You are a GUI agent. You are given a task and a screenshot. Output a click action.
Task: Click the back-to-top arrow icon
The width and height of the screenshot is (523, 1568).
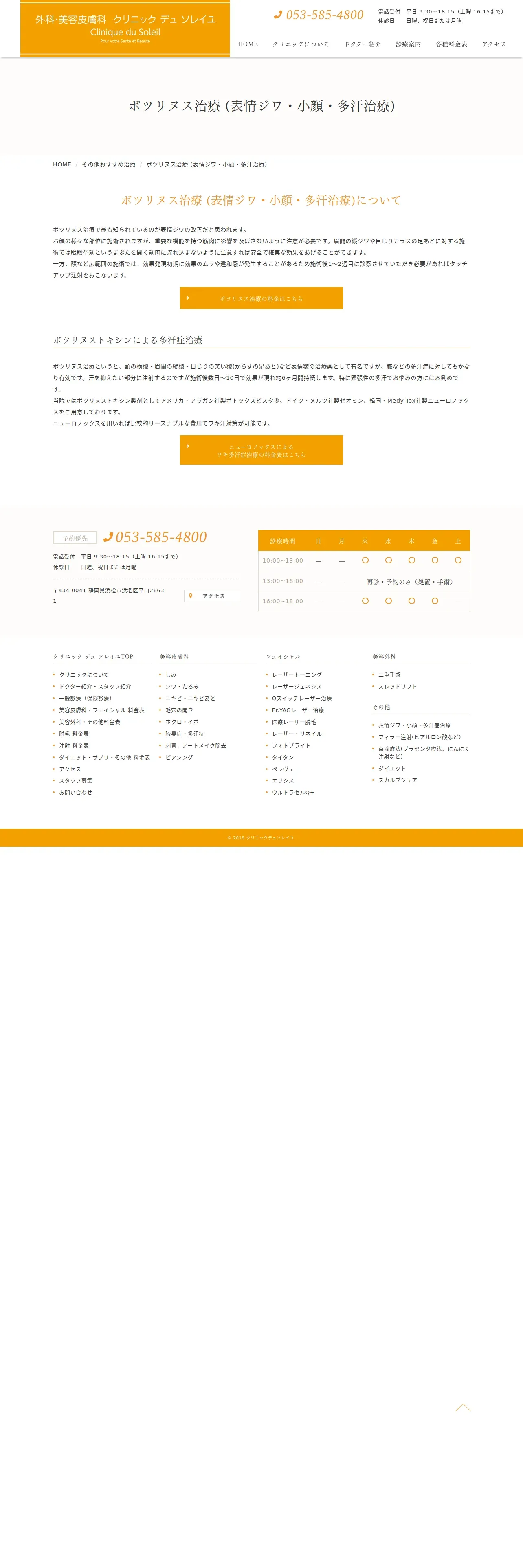pyautogui.click(x=464, y=1407)
